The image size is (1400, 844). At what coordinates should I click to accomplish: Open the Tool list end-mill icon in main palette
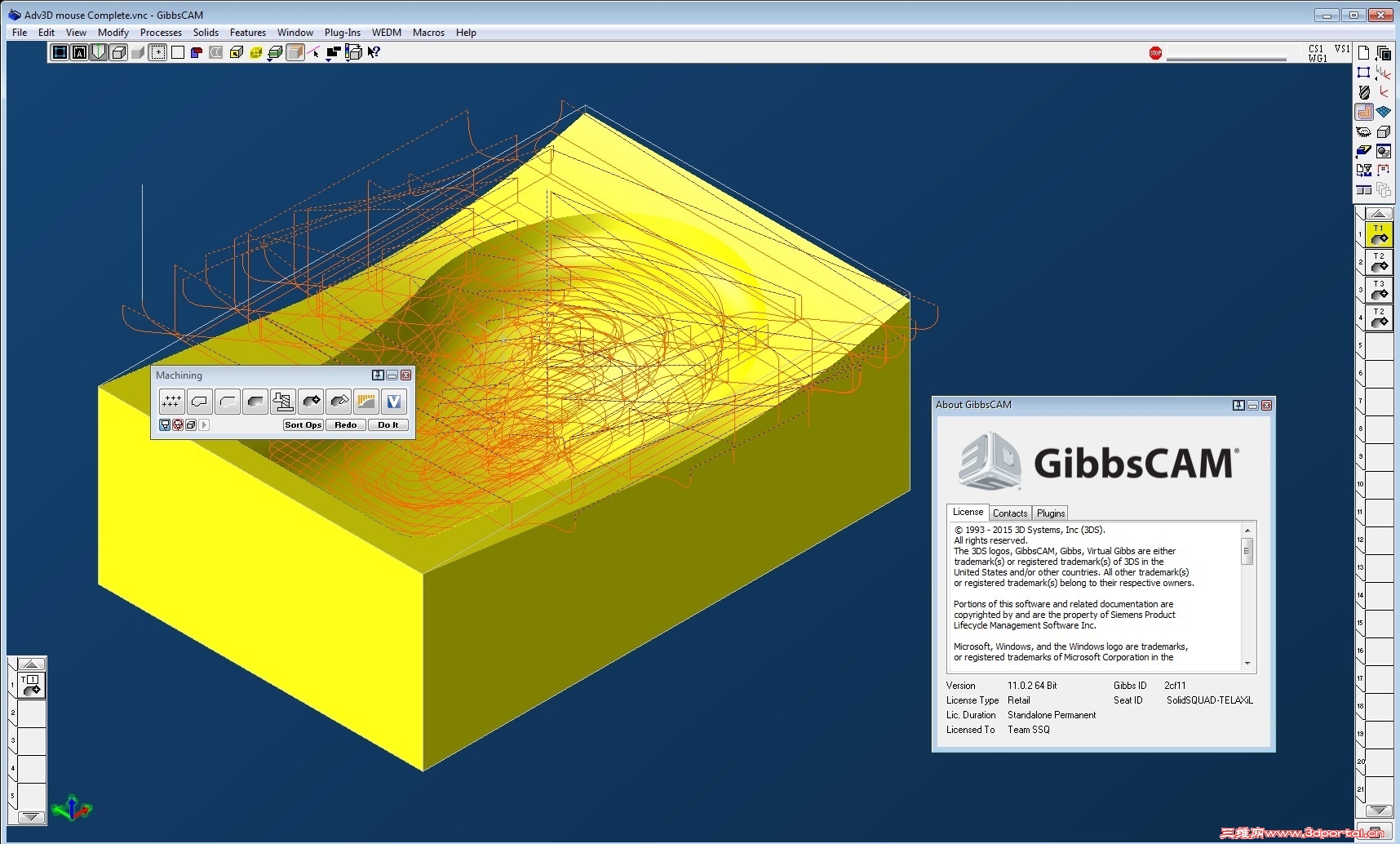coord(1364,92)
